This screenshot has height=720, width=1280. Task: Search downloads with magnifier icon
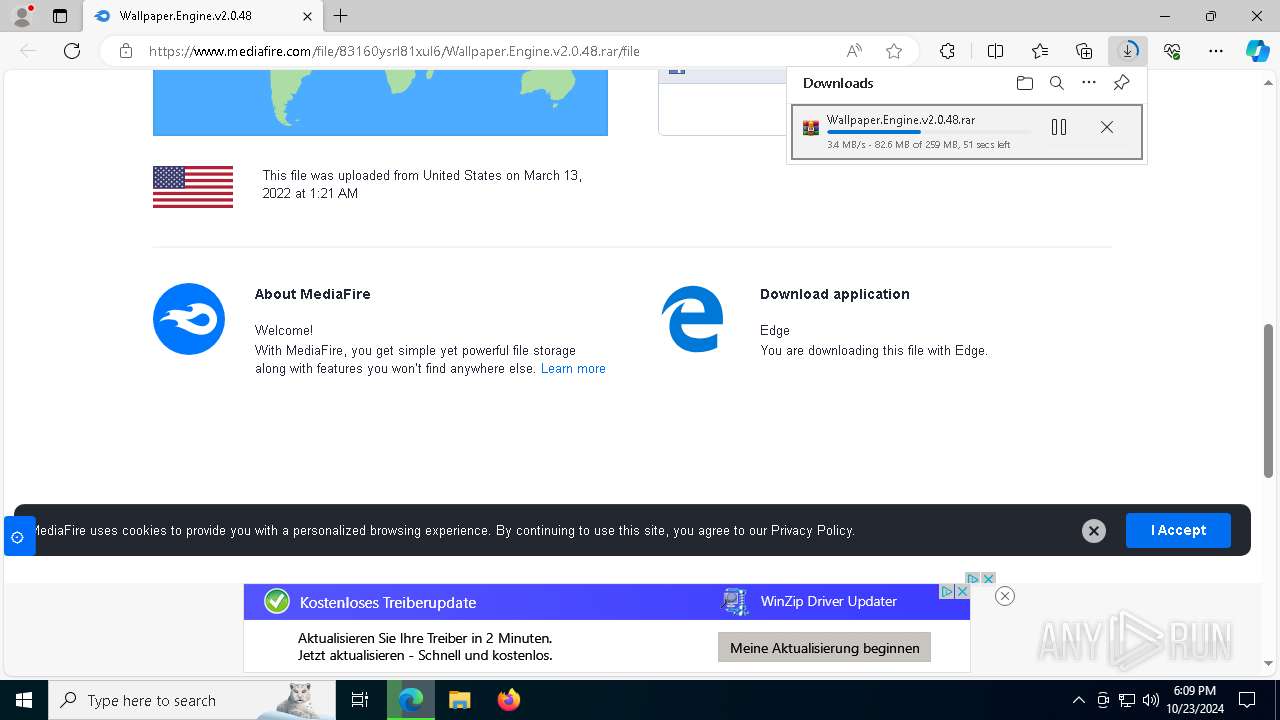(1057, 83)
